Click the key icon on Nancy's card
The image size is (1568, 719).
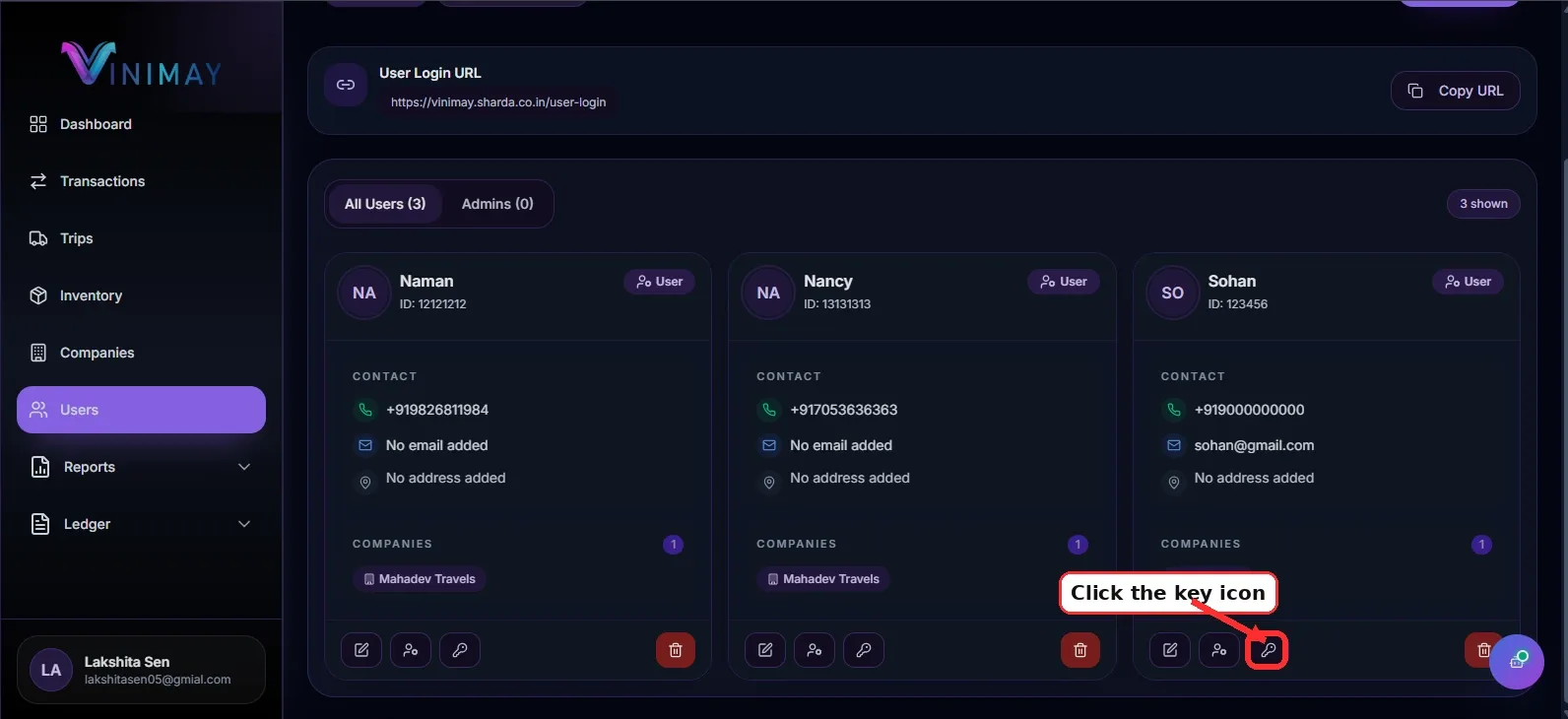click(864, 650)
